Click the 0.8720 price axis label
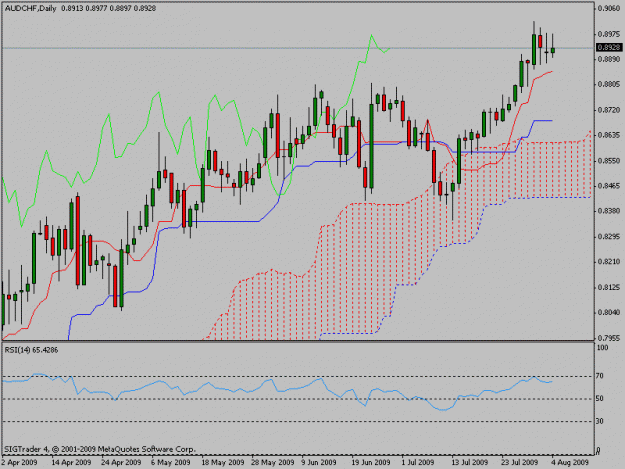The width and height of the screenshot is (625, 469). (x=609, y=110)
